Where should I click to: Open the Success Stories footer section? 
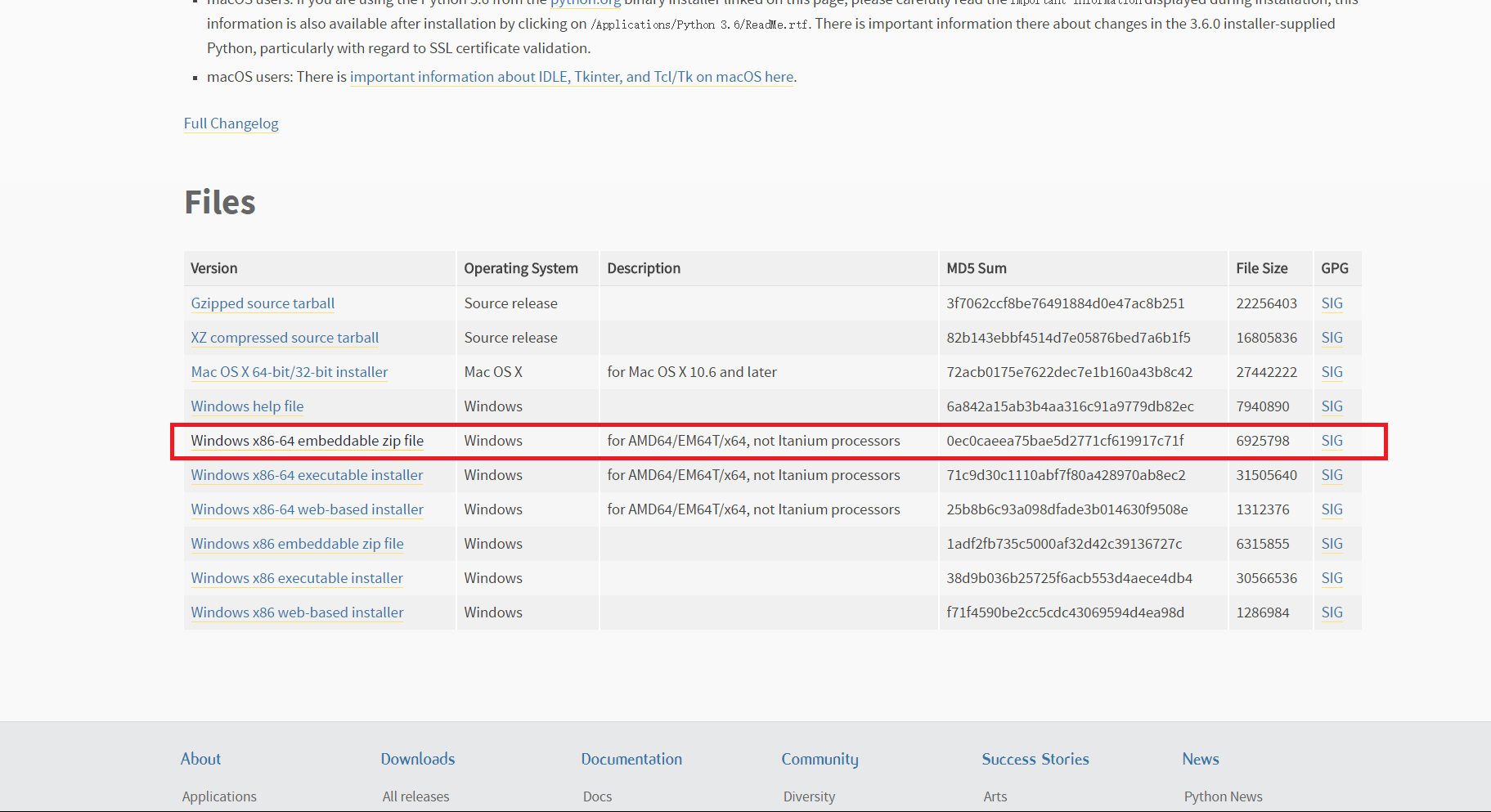tap(1035, 759)
